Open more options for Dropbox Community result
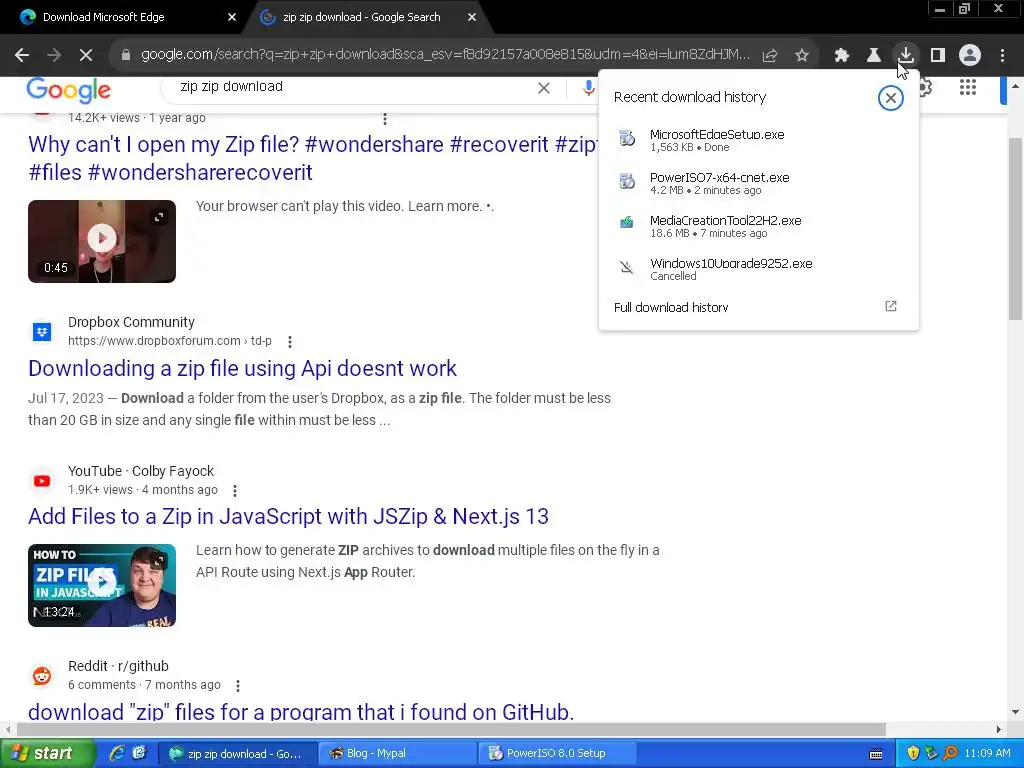Viewport: 1024px width, 768px height. [x=290, y=341]
